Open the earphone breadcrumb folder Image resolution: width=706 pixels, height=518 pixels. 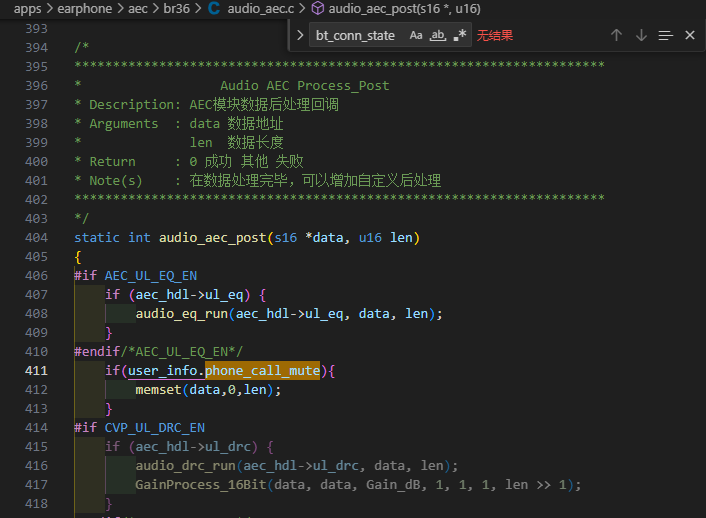point(85,9)
